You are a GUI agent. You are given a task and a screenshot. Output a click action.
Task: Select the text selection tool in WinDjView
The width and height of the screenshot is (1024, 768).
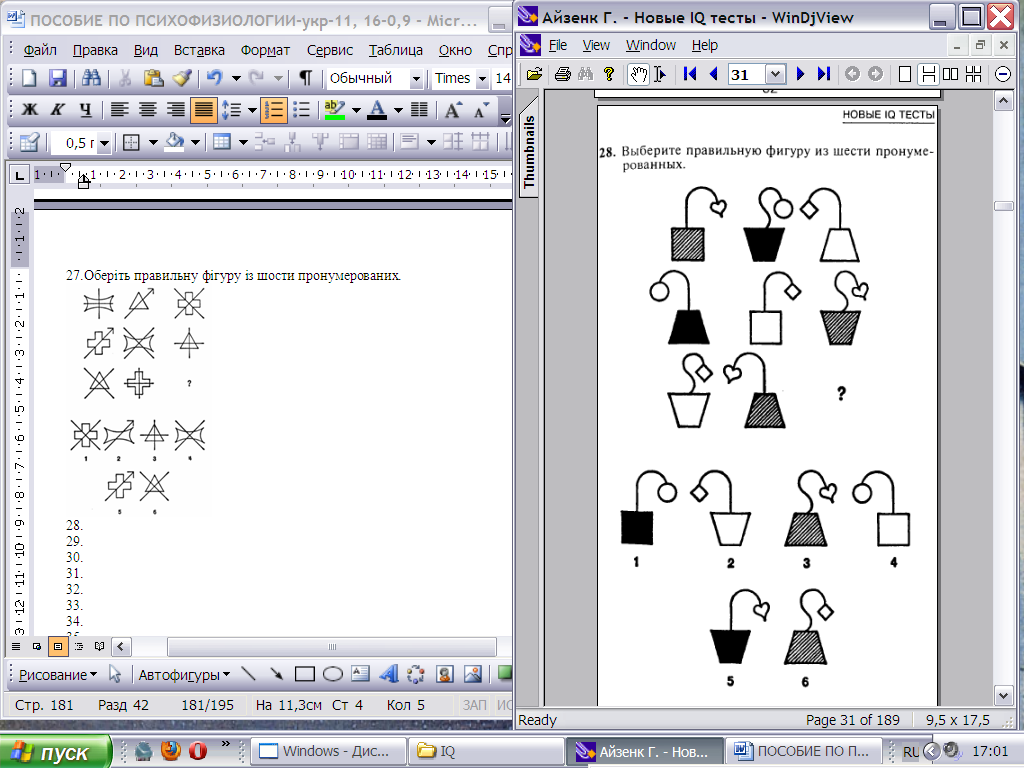(660, 74)
